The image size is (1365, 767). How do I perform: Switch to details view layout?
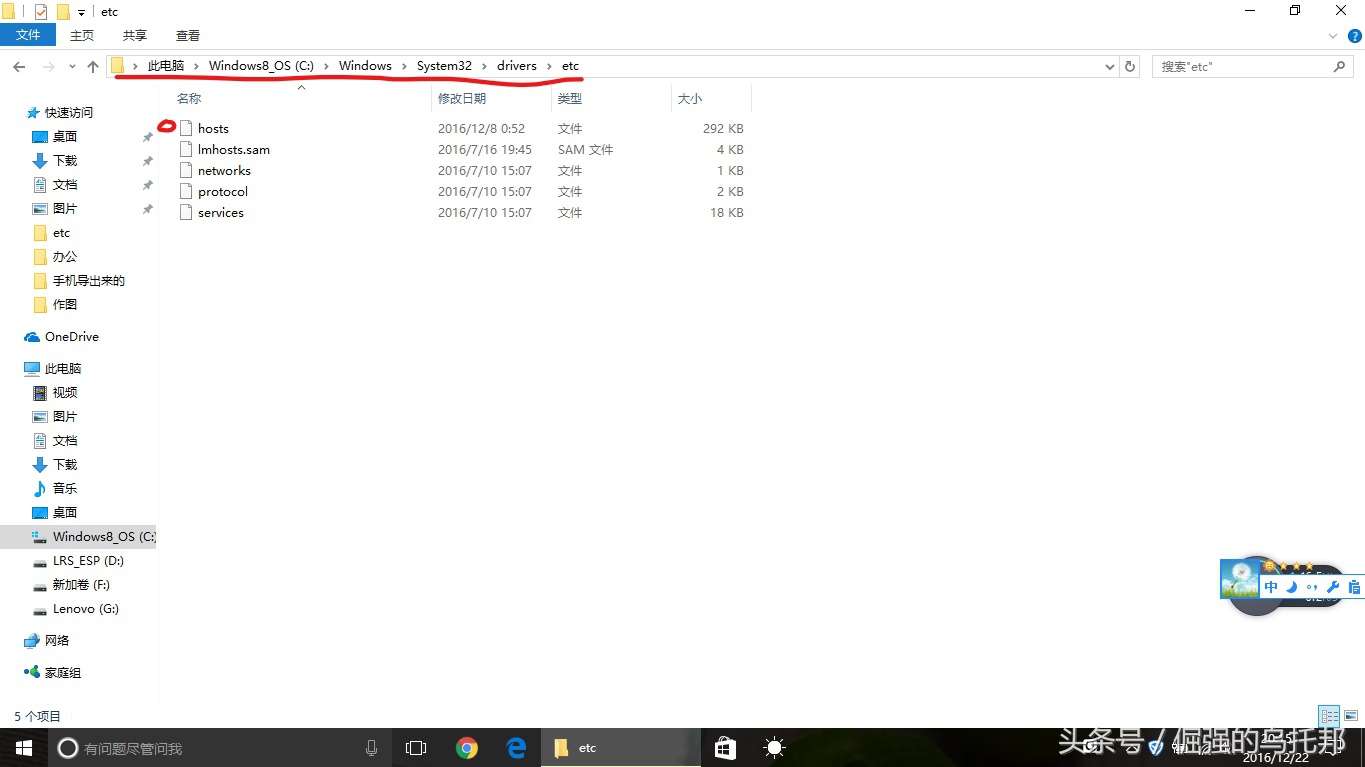click(1329, 716)
